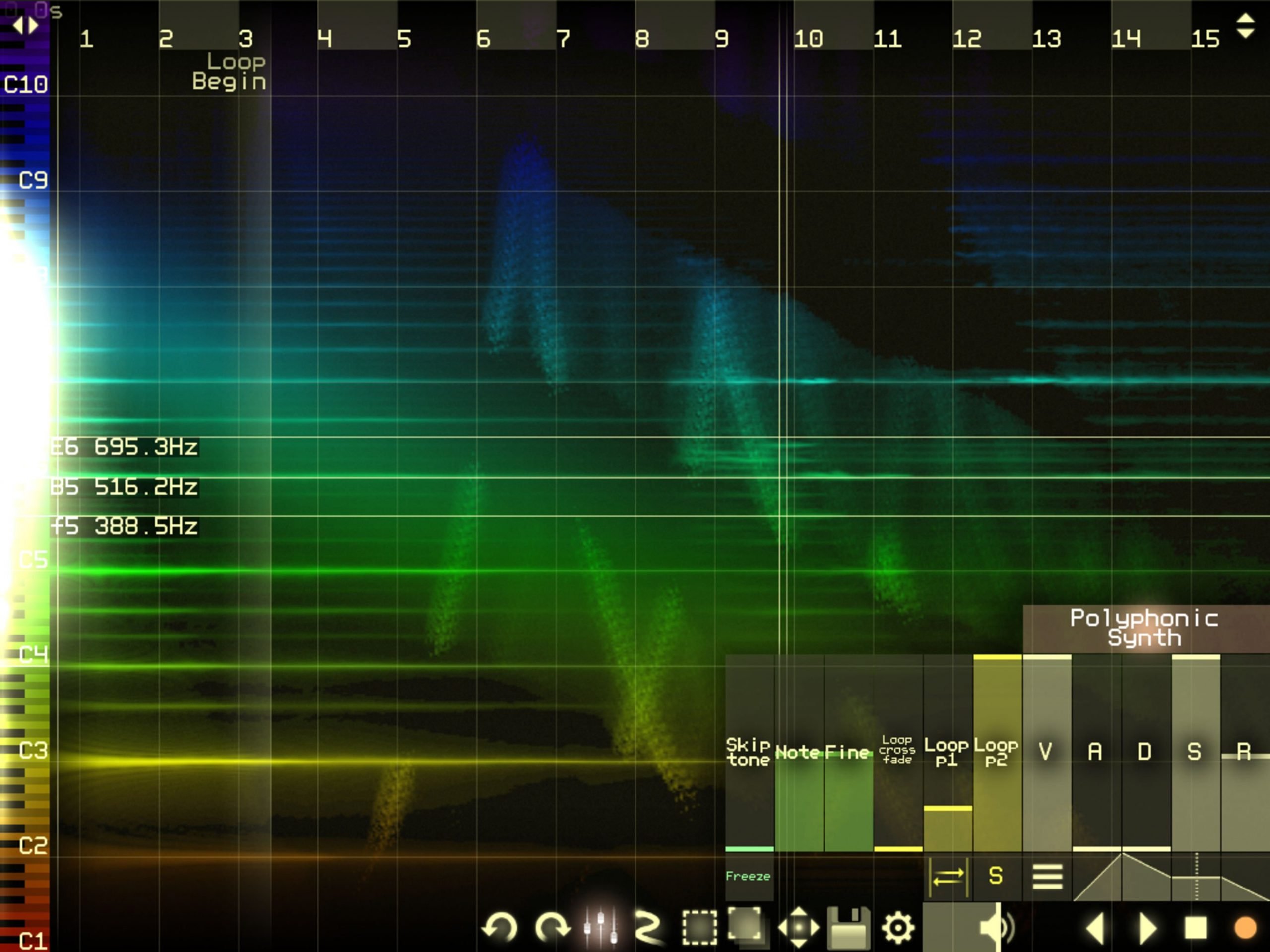Open the layers tool
This screenshot has width=1270, height=952.
[x=747, y=926]
